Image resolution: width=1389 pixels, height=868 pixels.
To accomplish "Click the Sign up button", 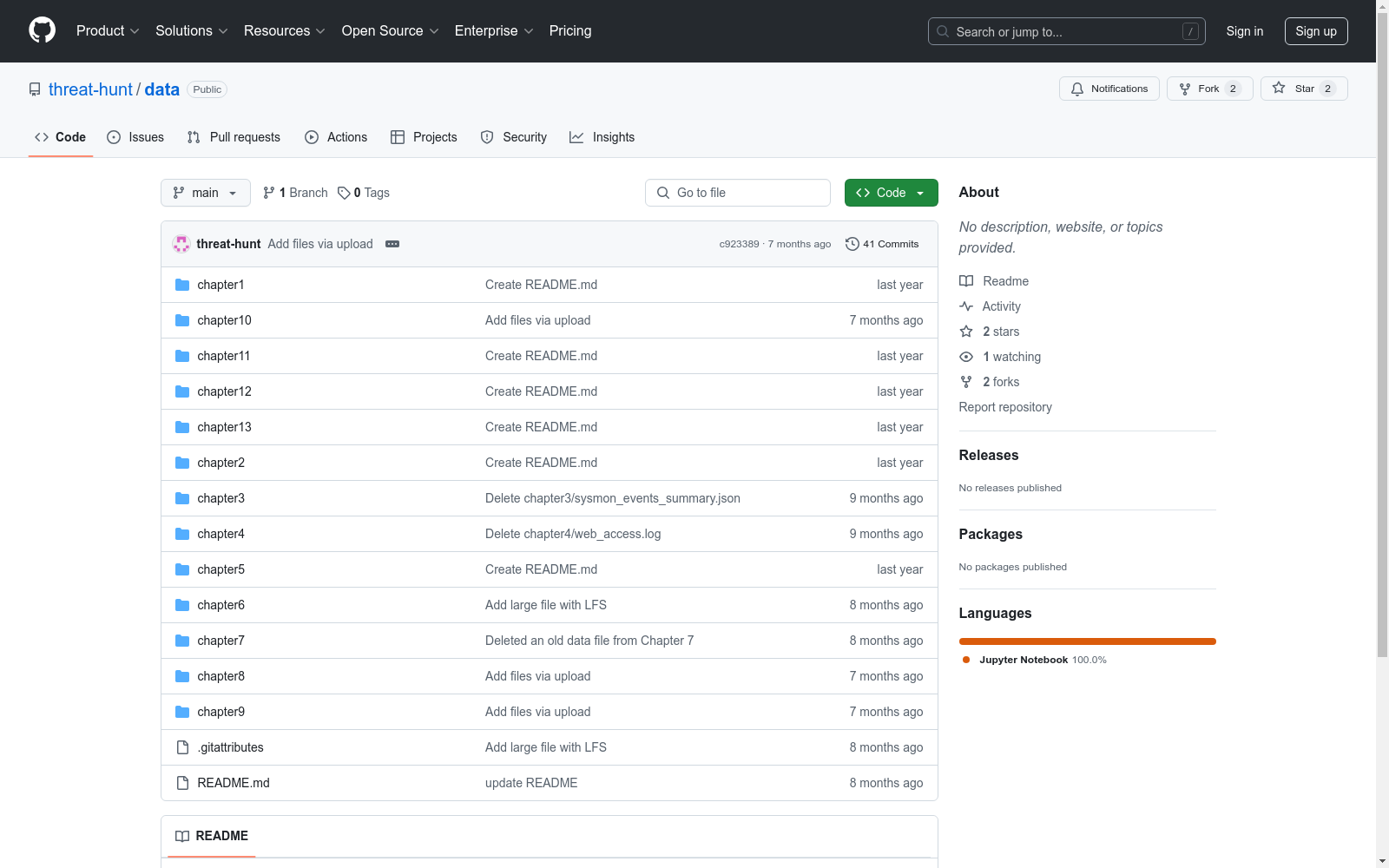I will tap(1316, 31).
